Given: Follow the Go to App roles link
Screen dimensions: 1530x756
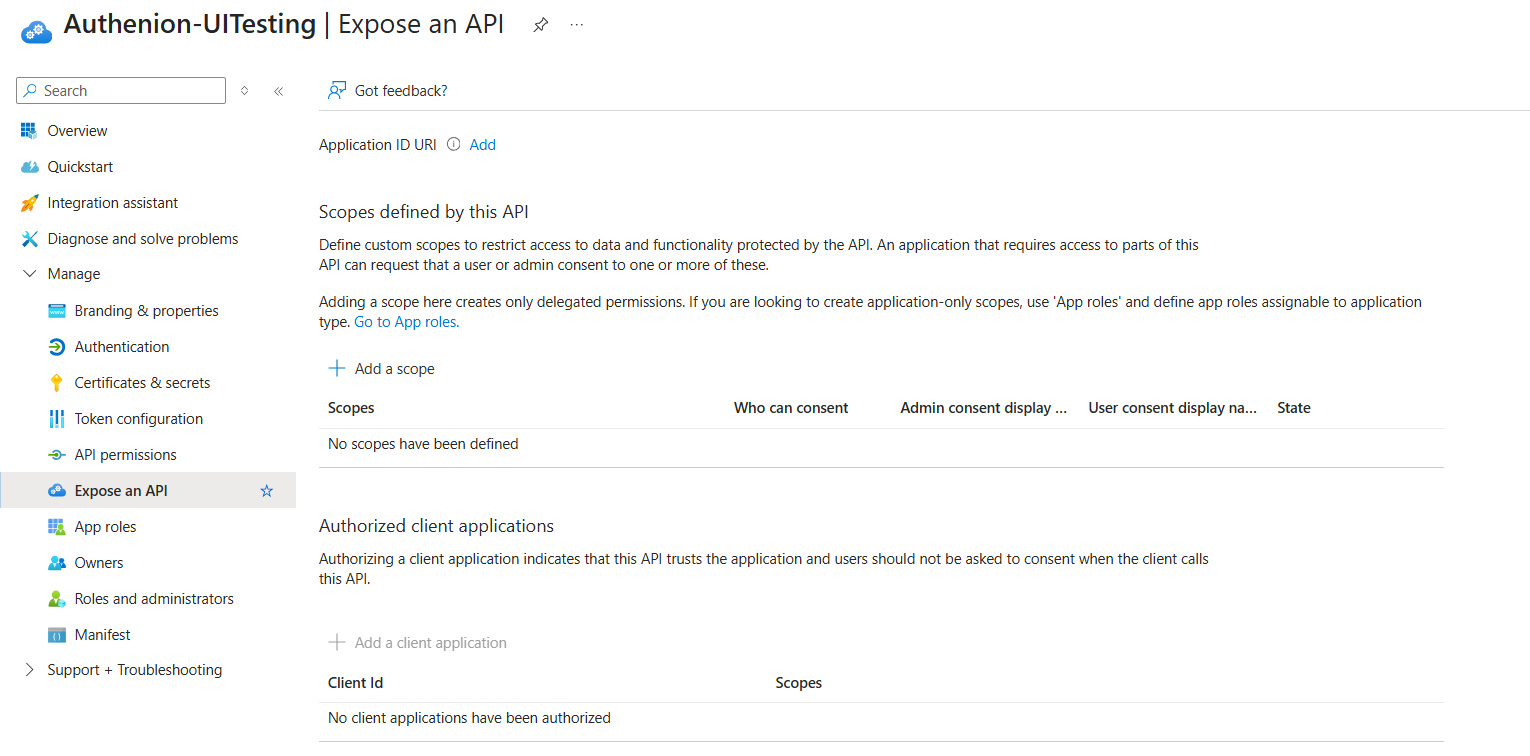Looking at the screenshot, I should 407,323.
